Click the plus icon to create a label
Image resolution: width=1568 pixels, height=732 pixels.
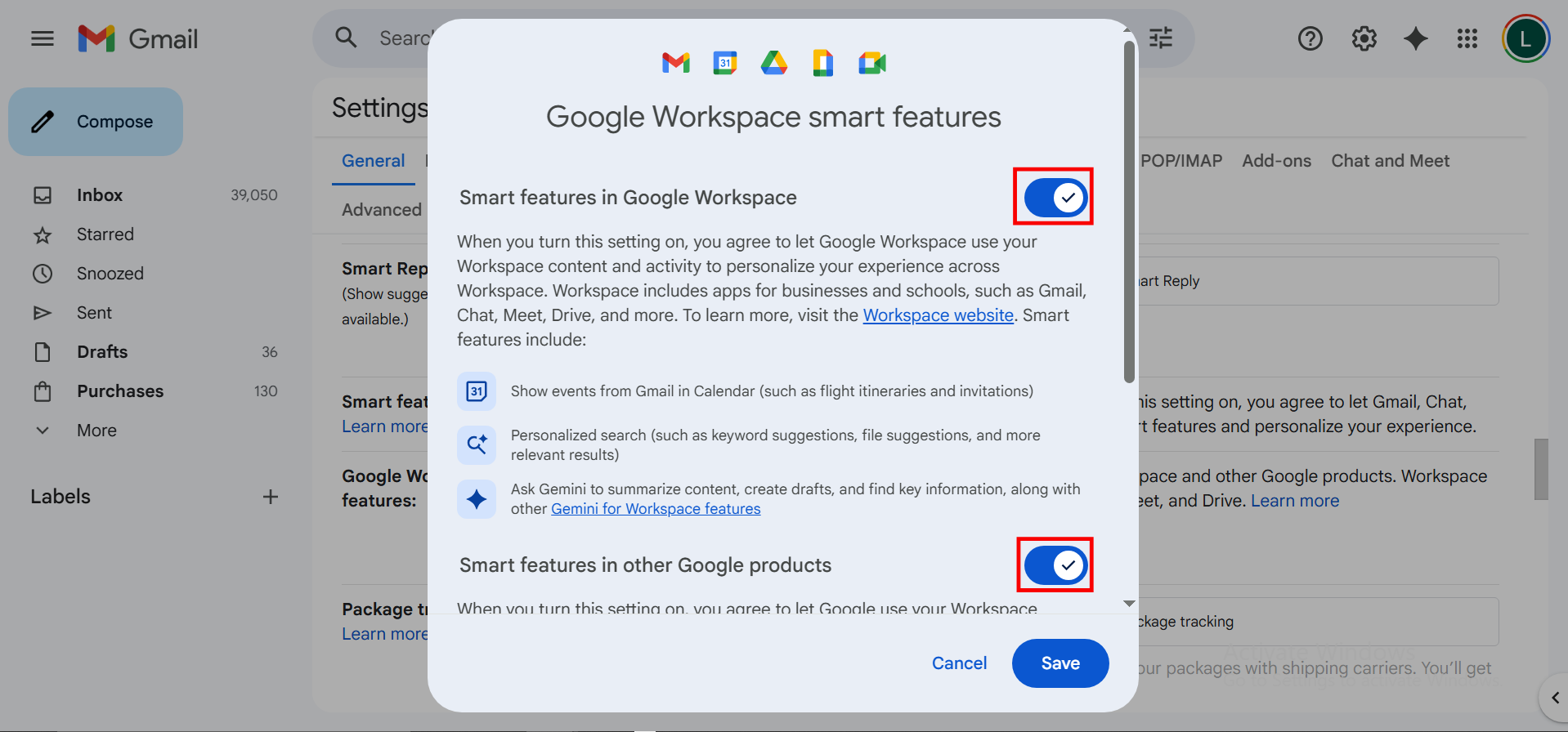(270, 497)
